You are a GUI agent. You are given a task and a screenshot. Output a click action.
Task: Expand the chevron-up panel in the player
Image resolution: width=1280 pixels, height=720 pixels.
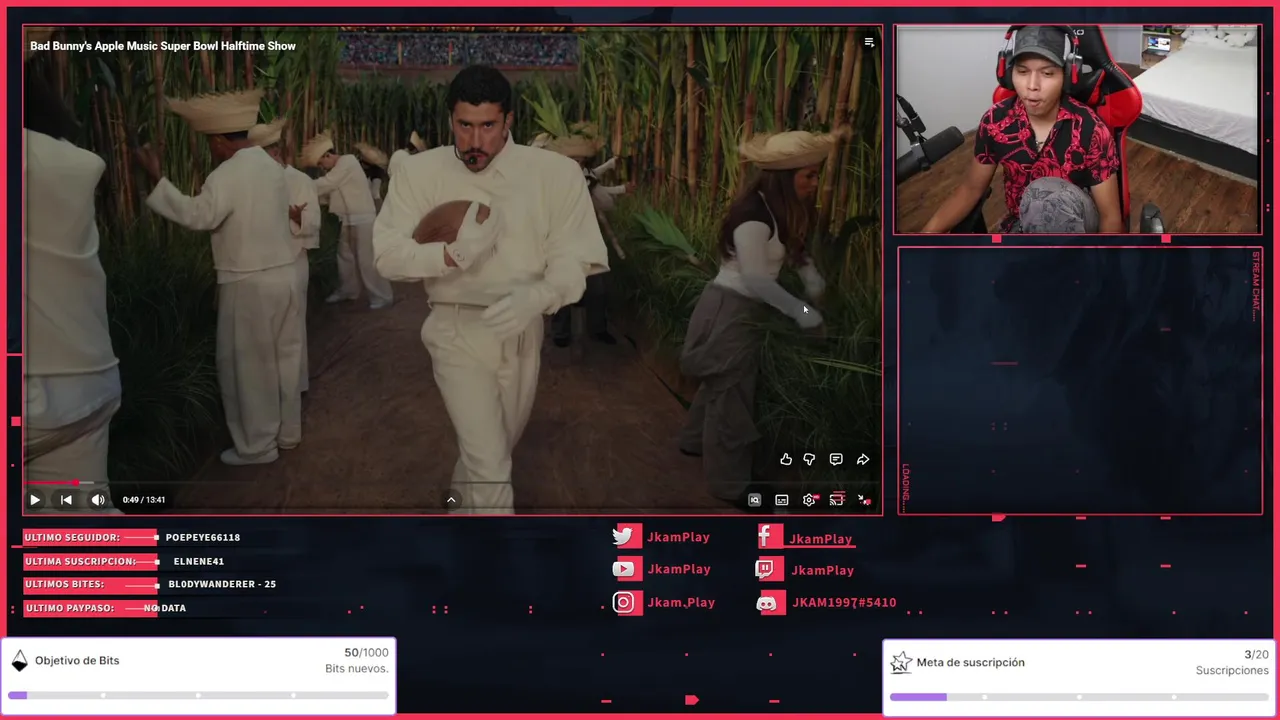[x=451, y=500]
